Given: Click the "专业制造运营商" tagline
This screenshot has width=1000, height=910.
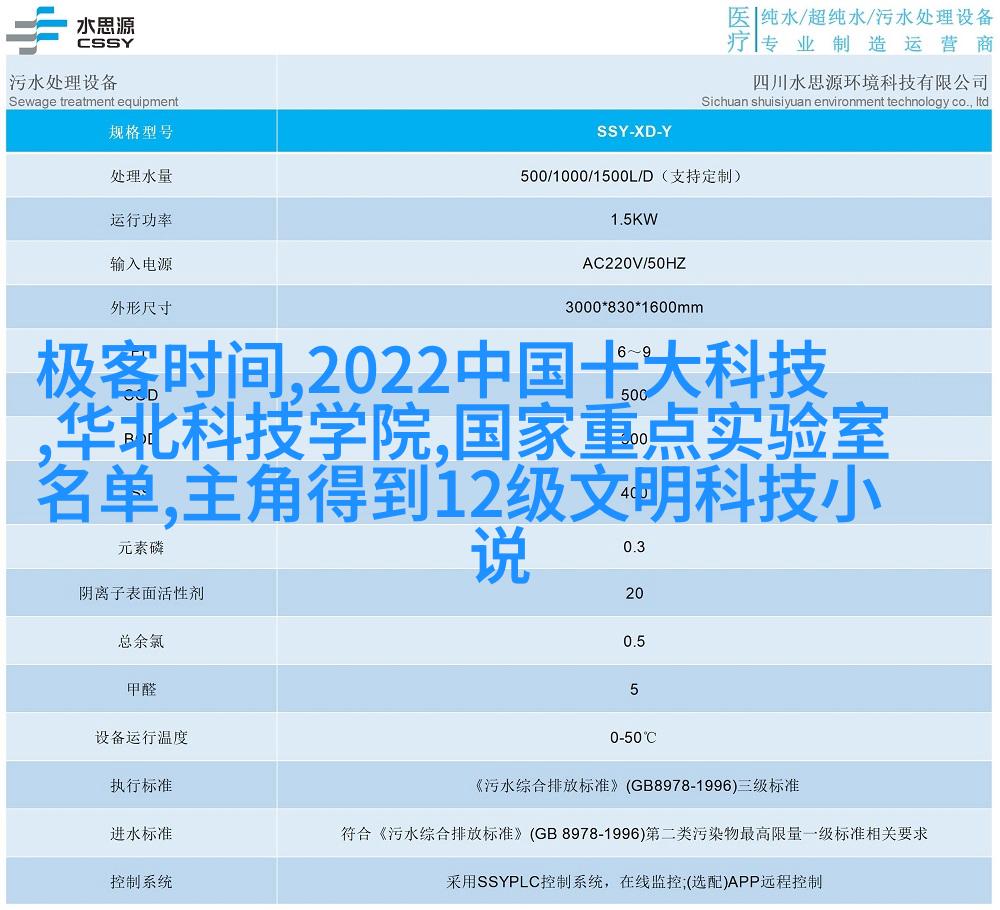Looking at the screenshot, I should (x=878, y=44).
